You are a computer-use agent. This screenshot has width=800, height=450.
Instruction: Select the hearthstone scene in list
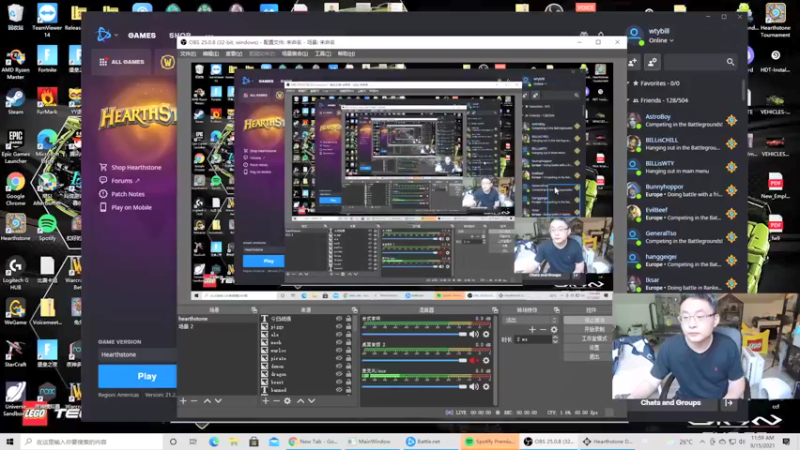(217, 318)
